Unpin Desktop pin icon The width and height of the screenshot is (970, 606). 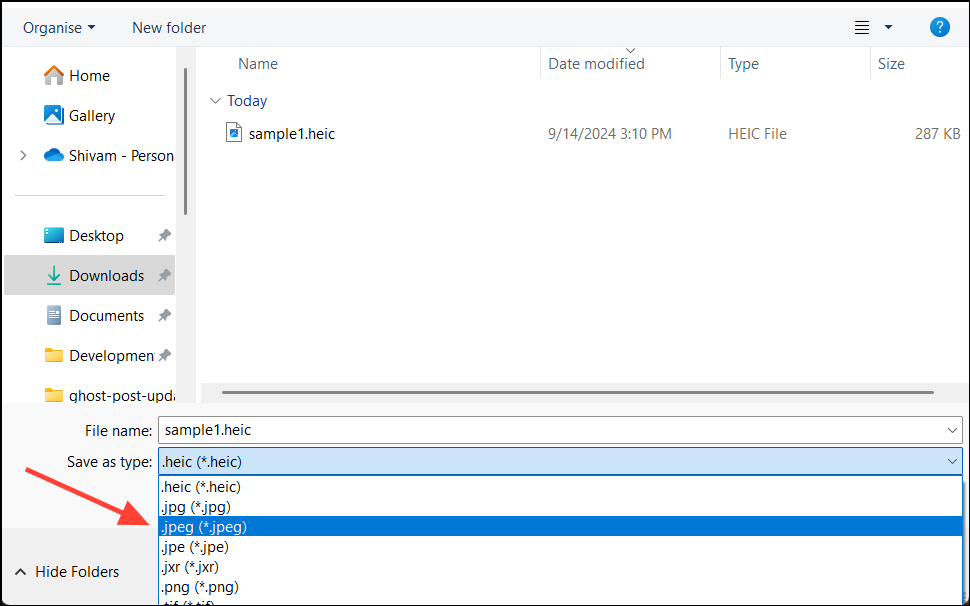pos(164,236)
